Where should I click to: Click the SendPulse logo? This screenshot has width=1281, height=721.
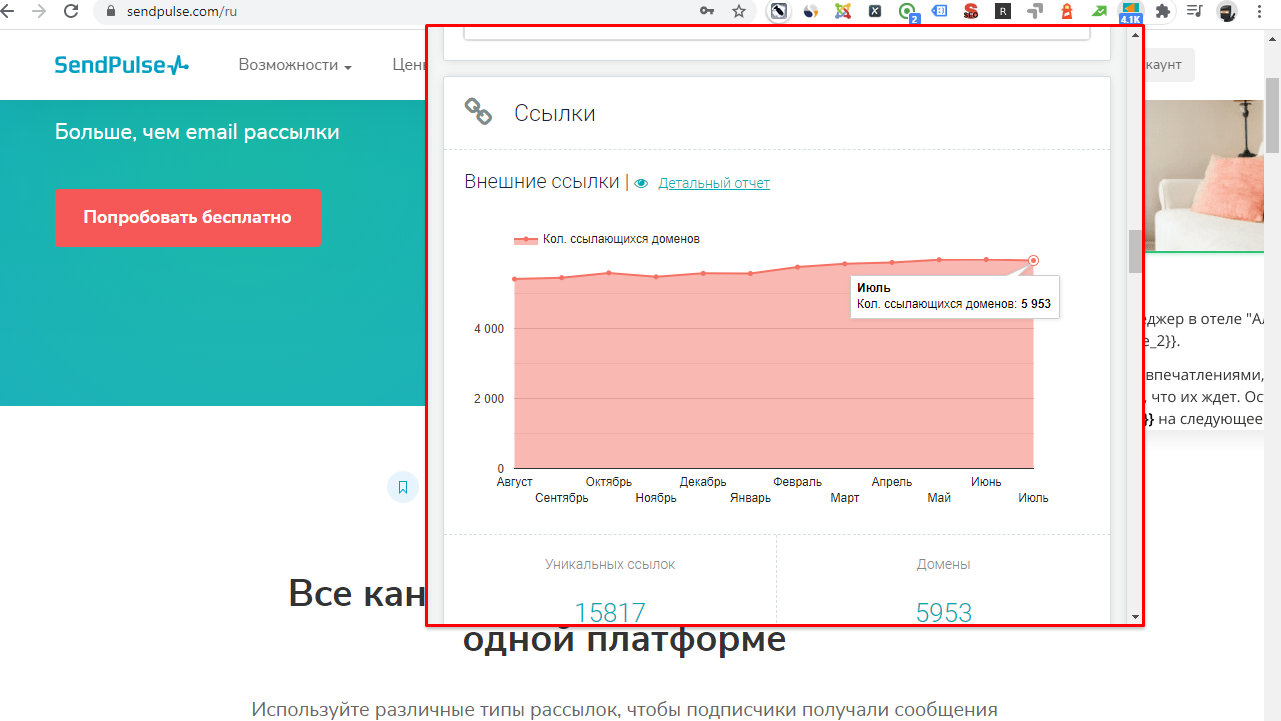pos(121,65)
